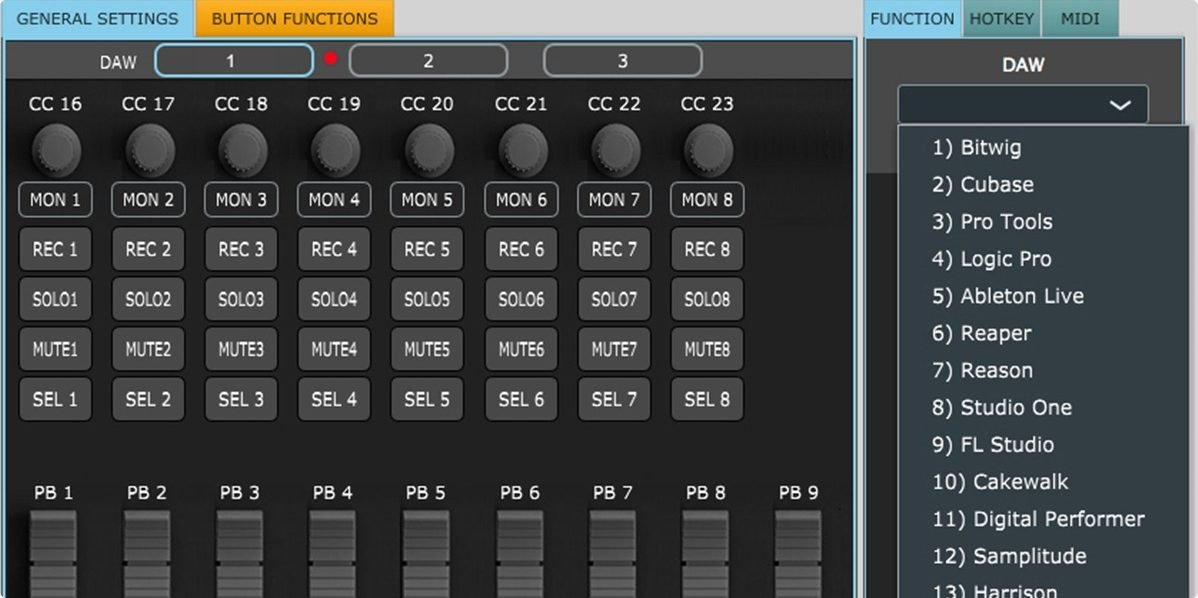
Task: Open the HOTKEY tab
Action: [x=1001, y=17]
